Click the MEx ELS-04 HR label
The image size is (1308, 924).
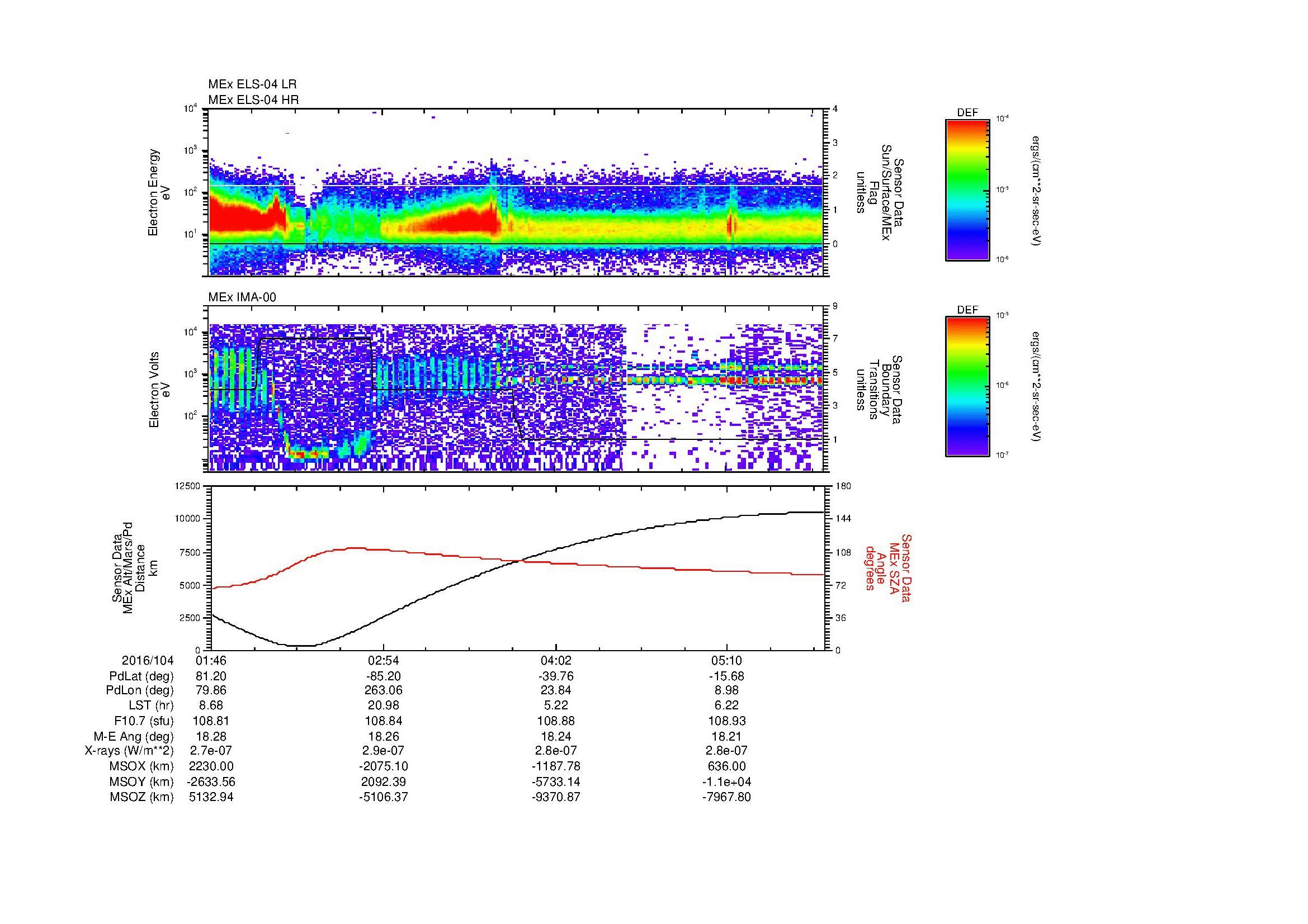point(253,100)
